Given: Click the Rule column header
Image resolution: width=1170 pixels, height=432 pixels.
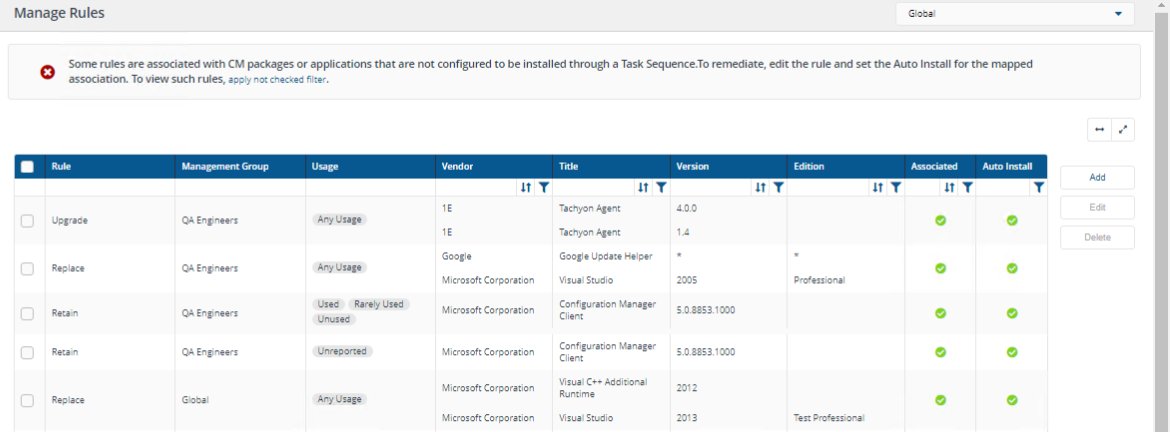Looking at the screenshot, I should point(62,166).
